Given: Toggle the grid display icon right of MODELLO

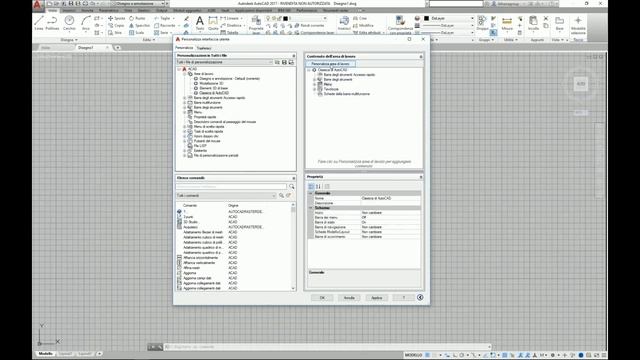Looking at the screenshot, I should click(427, 355).
